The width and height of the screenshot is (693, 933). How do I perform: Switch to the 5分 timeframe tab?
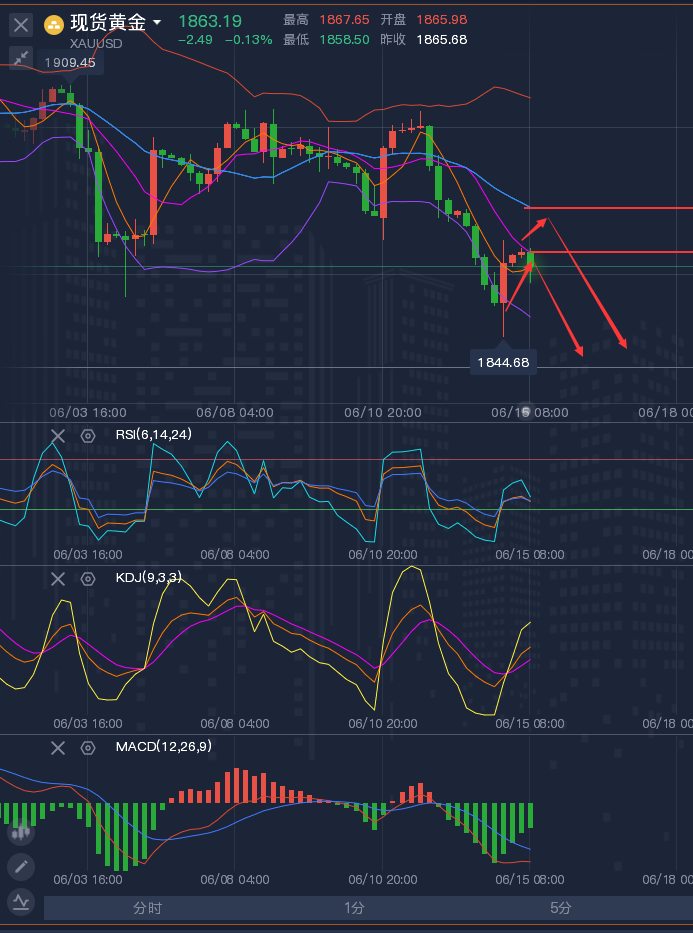click(x=561, y=908)
